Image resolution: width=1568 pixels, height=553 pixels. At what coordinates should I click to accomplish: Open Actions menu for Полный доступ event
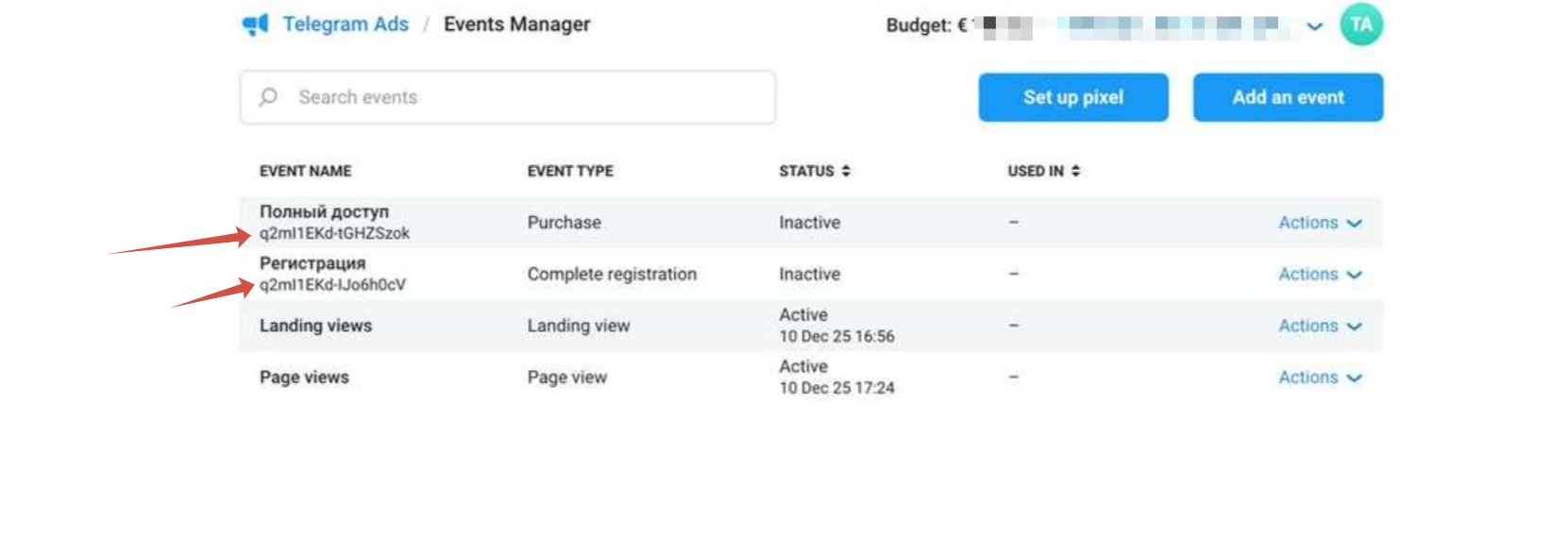click(1319, 223)
